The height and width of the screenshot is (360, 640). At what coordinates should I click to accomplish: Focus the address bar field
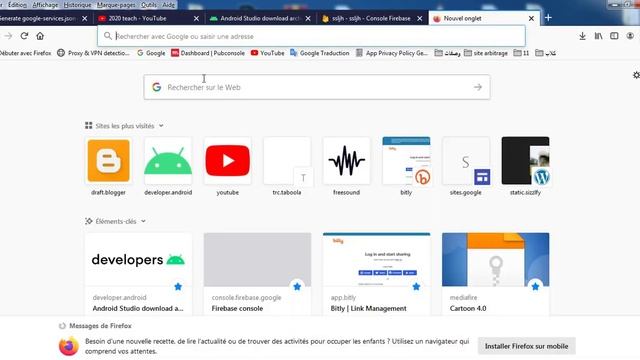coord(311,36)
